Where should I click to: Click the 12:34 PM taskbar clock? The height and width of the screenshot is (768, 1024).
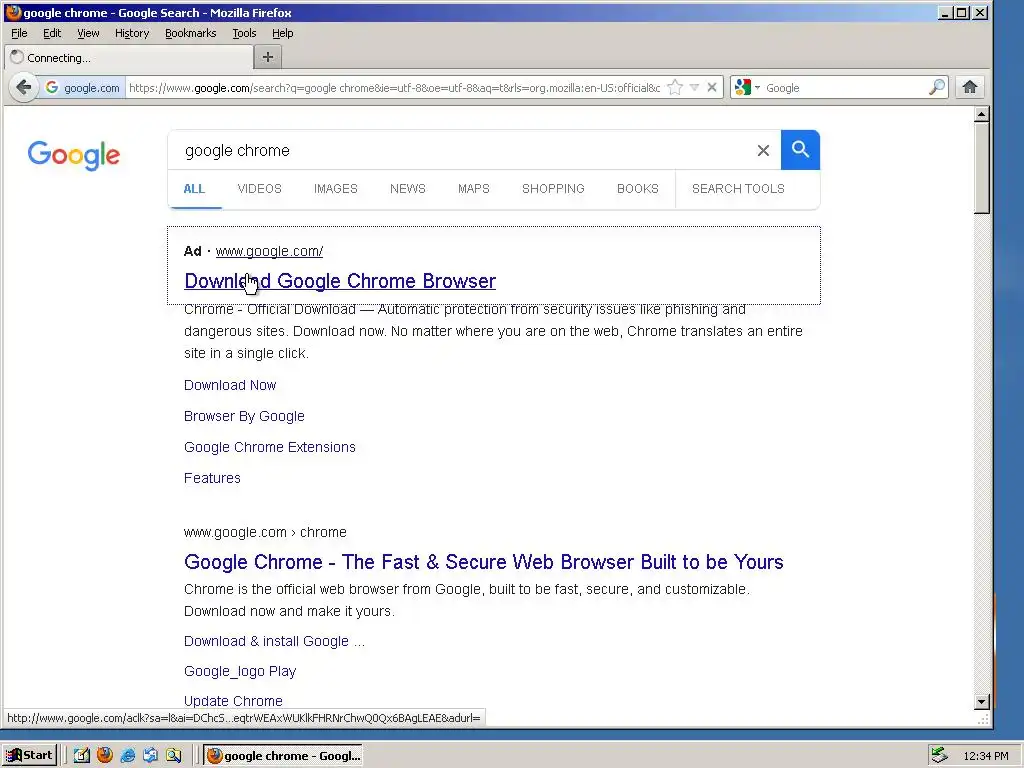click(x=985, y=756)
